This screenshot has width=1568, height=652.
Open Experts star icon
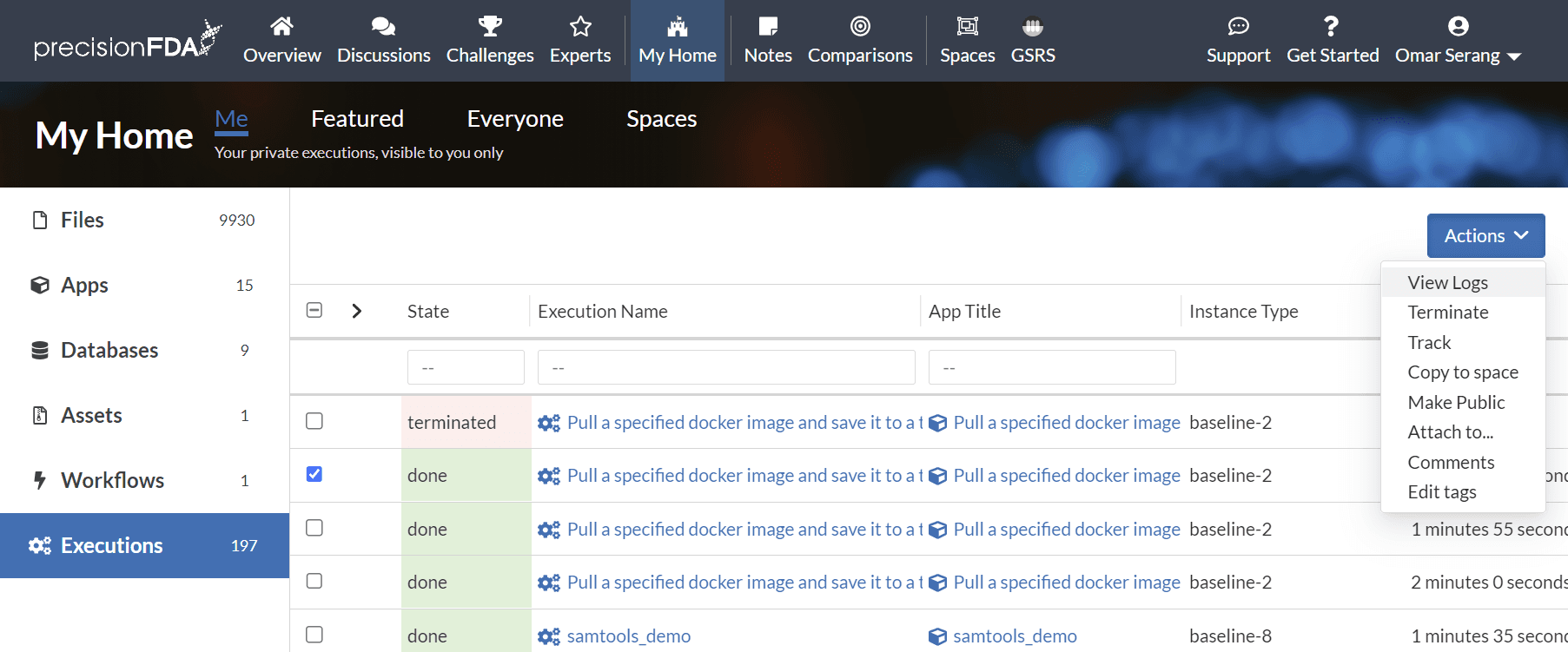coord(580,27)
